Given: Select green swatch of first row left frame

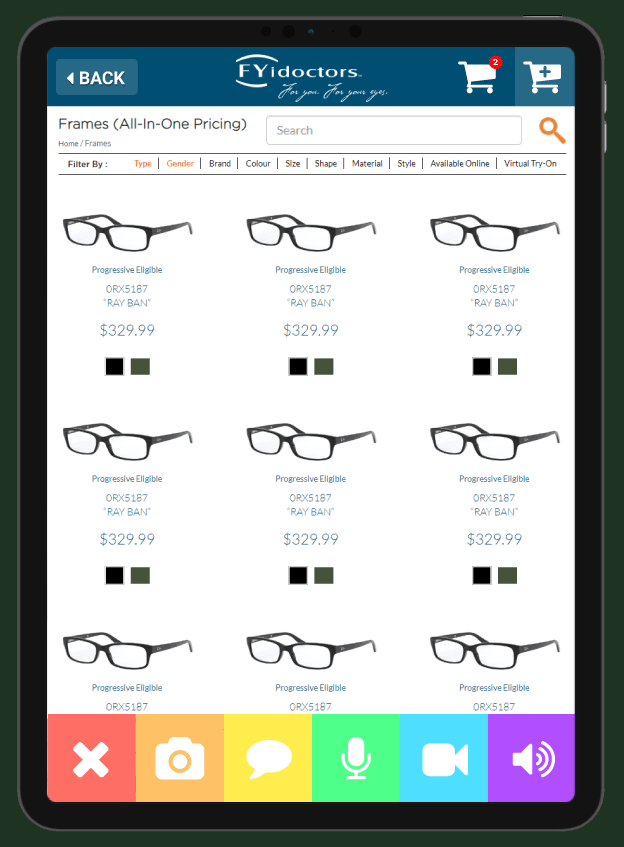Looking at the screenshot, I should point(140,367).
